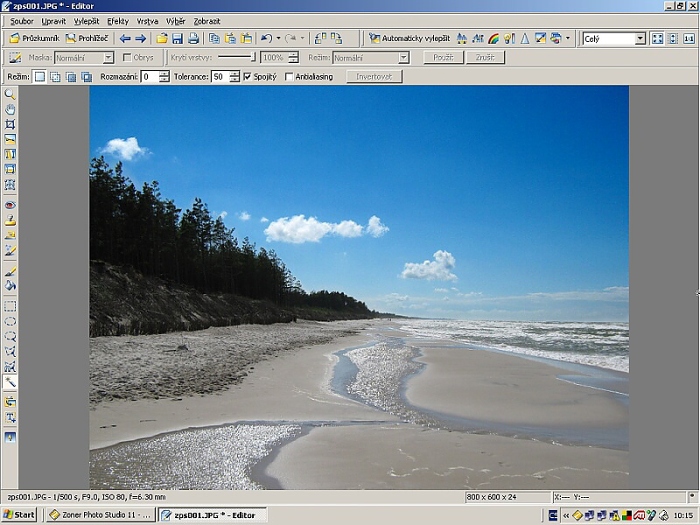Enable the Antialiasing checkbox
The height and width of the screenshot is (525, 700).
(x=290, y=77)
